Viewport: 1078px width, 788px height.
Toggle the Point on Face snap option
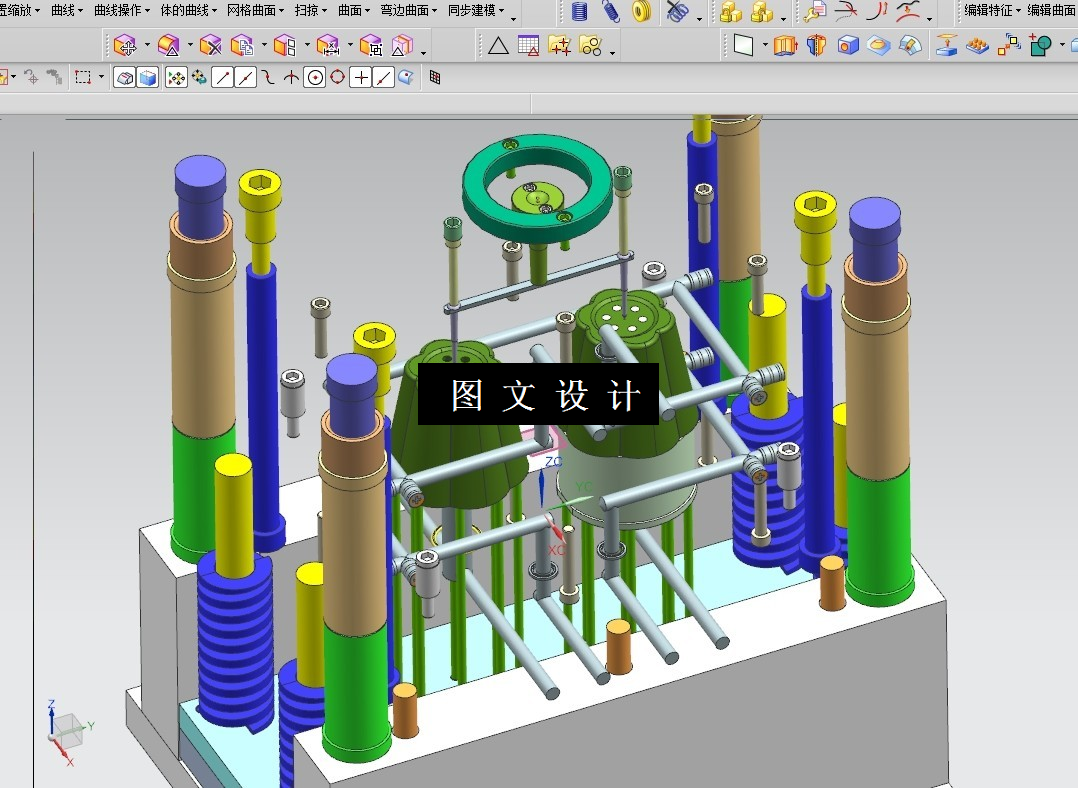406,78
